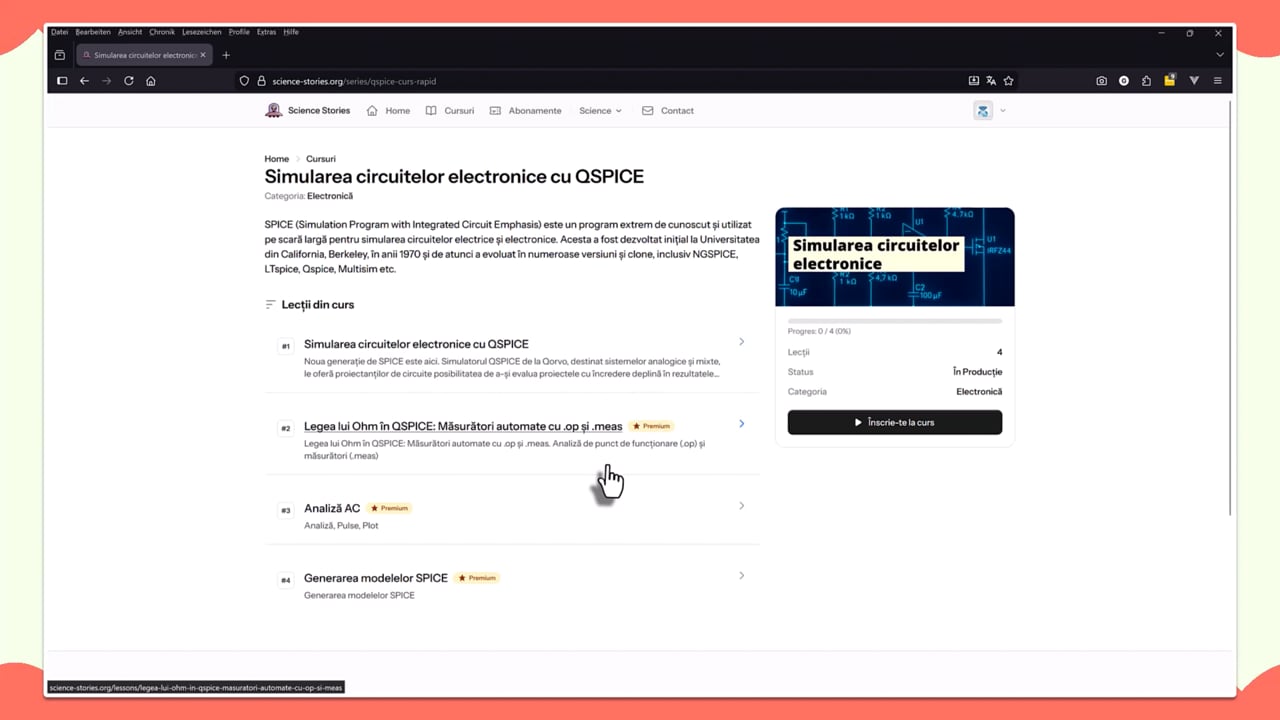The height and width of the screenshot is (720, 1280).
Task: Open the Chronik menu
Action: 162,32
